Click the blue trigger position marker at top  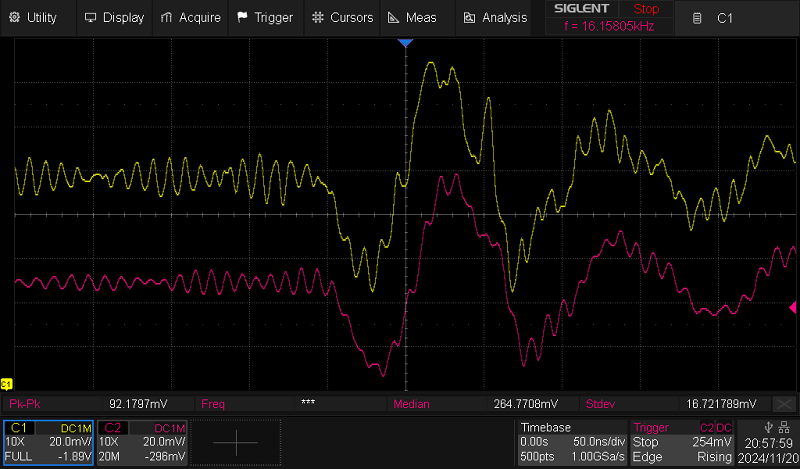(x=405, y=44)
